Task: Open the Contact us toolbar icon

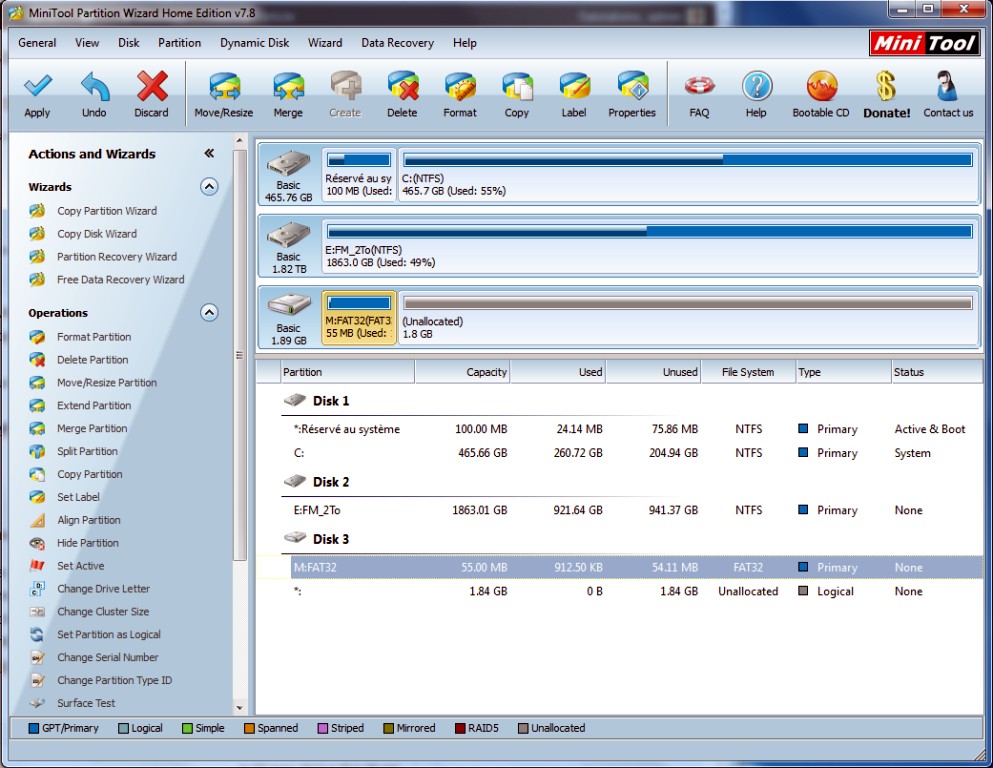Action: pyautogui.click(x=948, y=95)
